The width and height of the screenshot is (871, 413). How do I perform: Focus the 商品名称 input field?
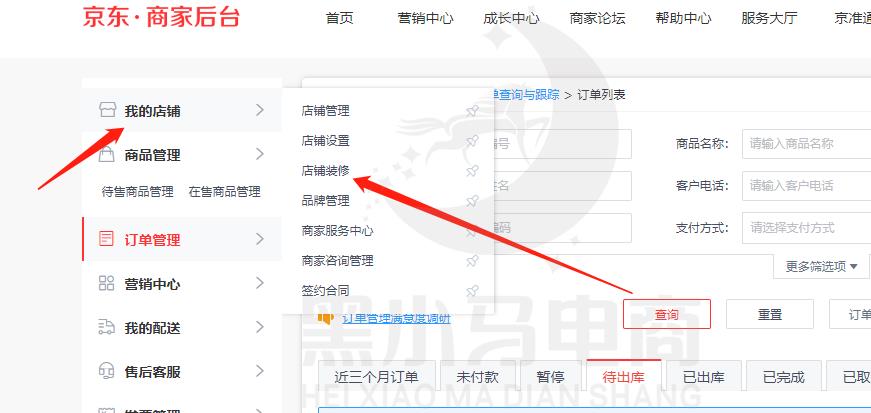(807, 144)
